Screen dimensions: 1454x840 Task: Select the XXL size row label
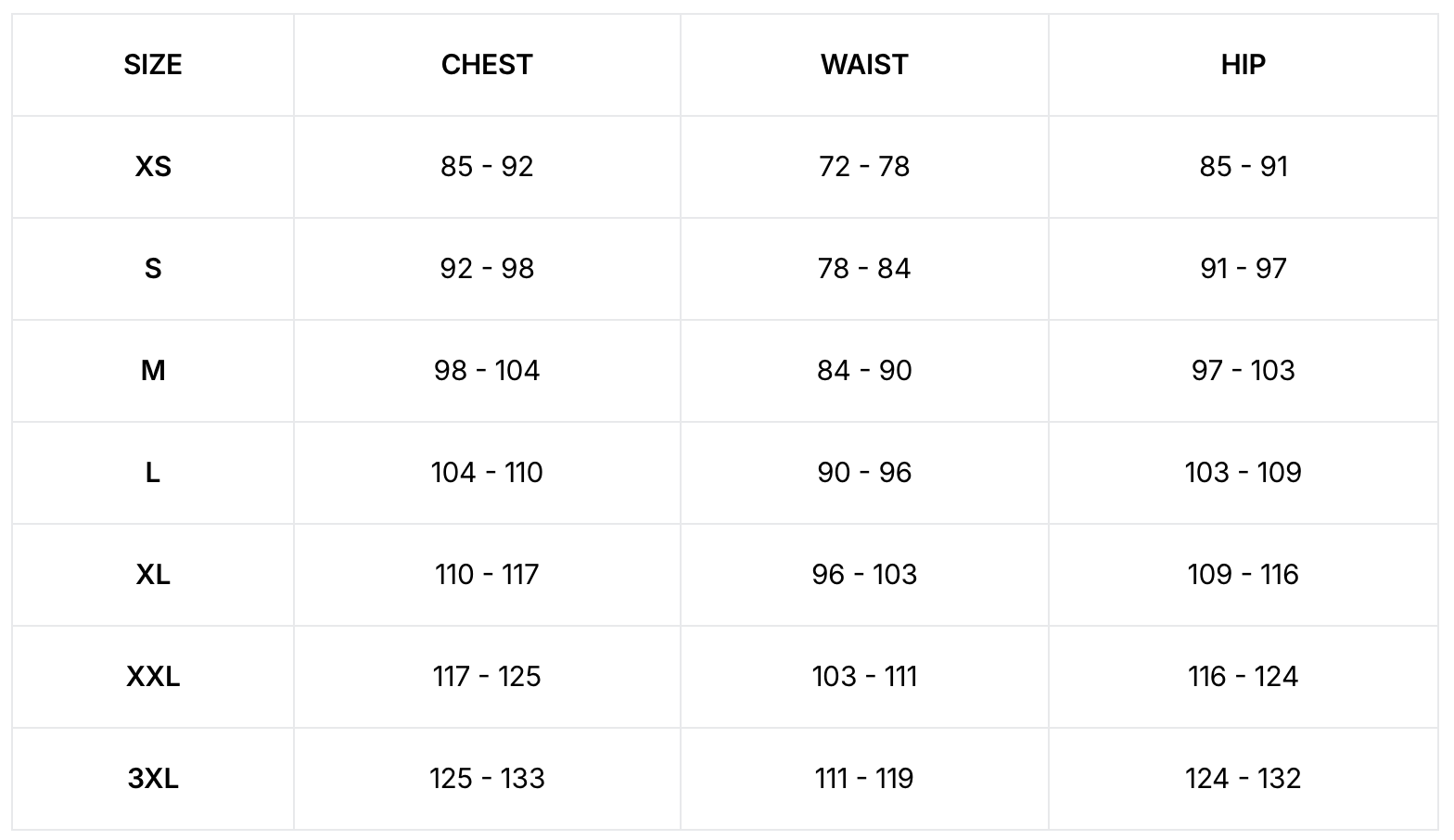coord(153,677)
